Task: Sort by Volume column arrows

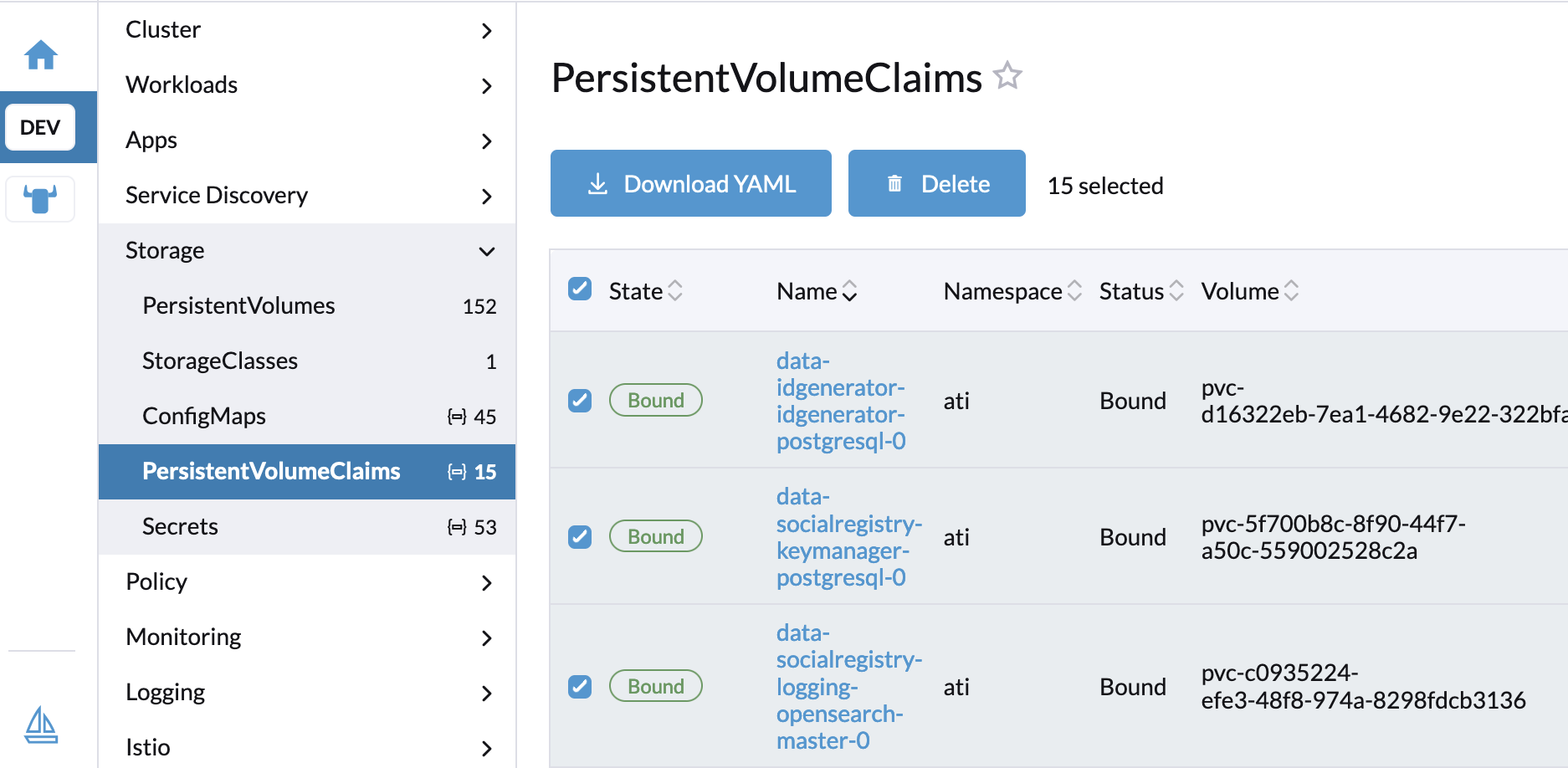Action: [1291, 291]
